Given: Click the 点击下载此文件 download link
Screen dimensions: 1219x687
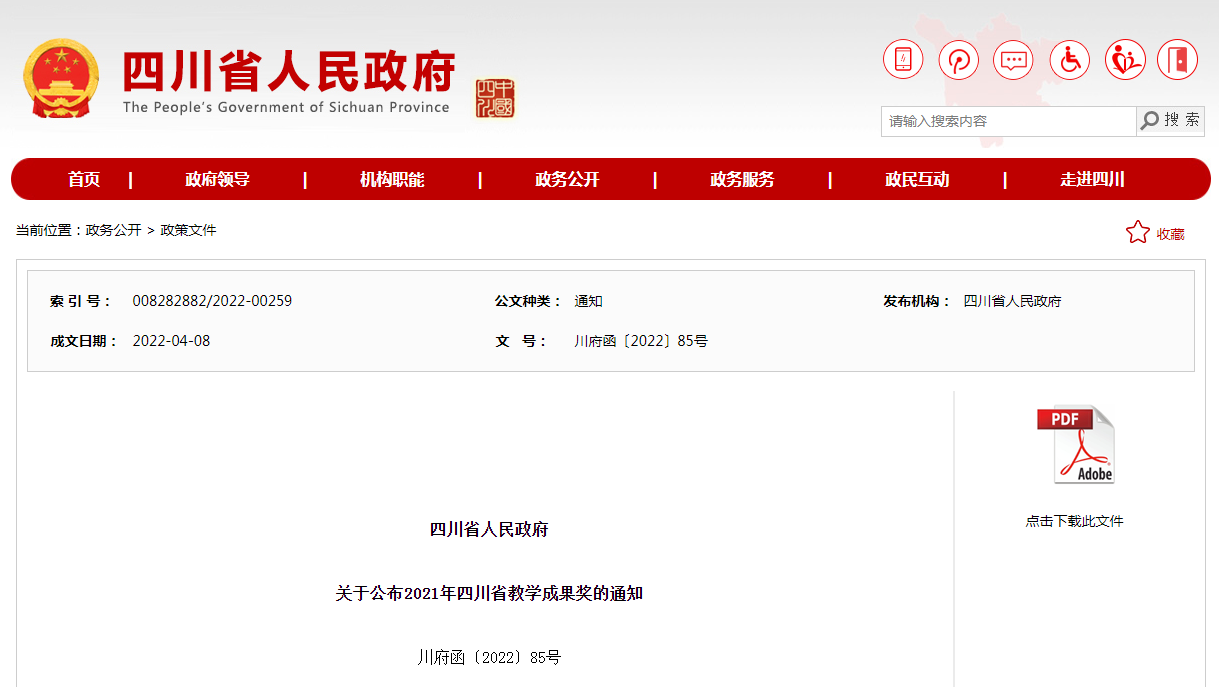Looking at the screenshot, I should pyautogui.click(x=1074, y=521).
